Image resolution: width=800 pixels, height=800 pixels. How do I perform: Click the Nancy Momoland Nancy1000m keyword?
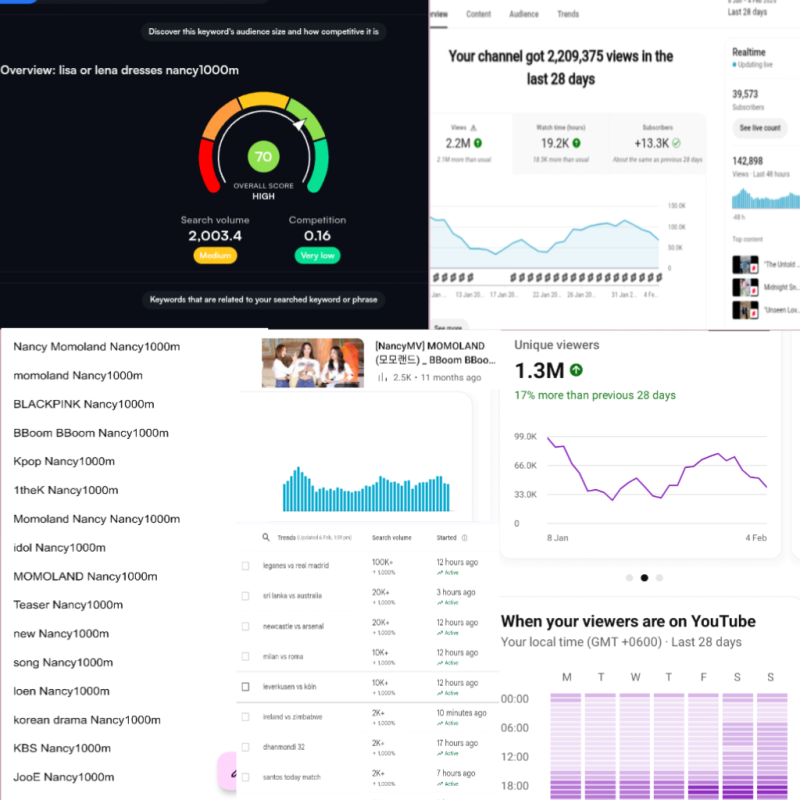tap(97, 346)
